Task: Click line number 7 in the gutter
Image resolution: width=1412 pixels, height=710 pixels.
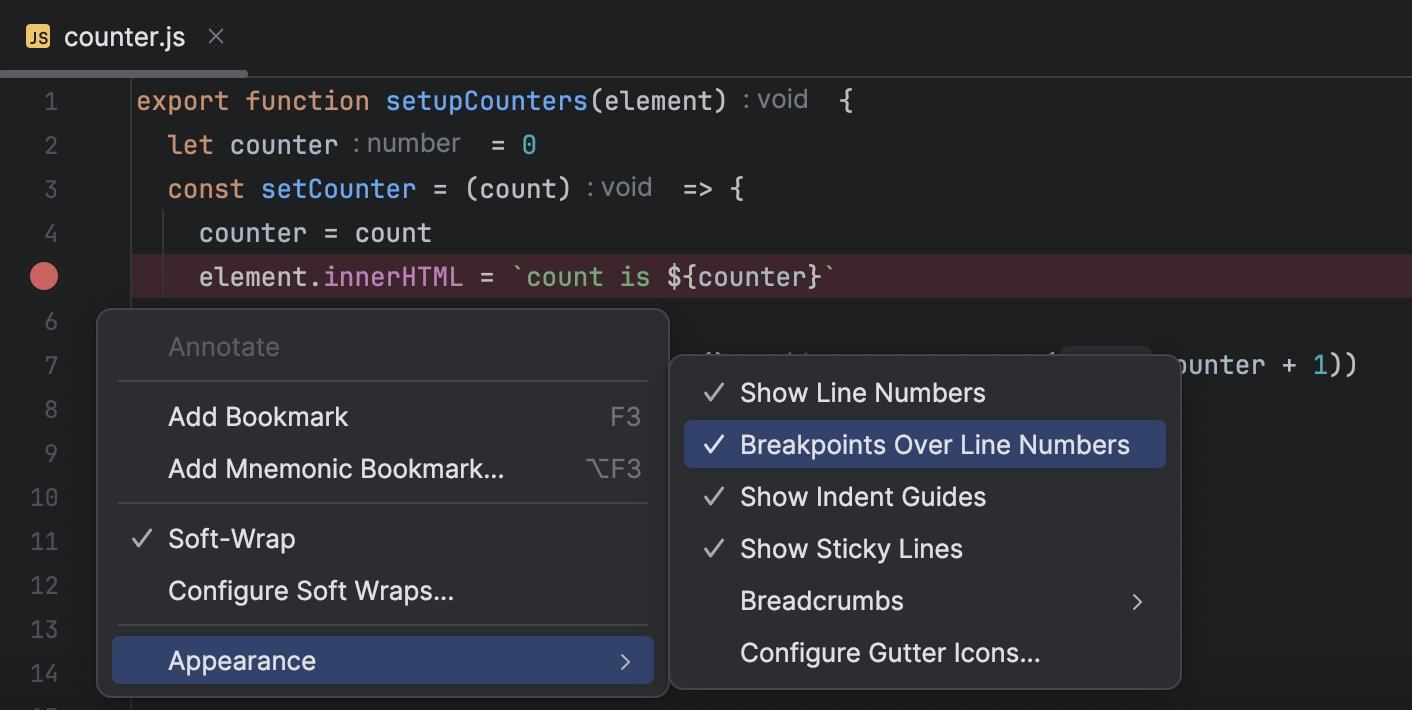Action: pos(51,365)
